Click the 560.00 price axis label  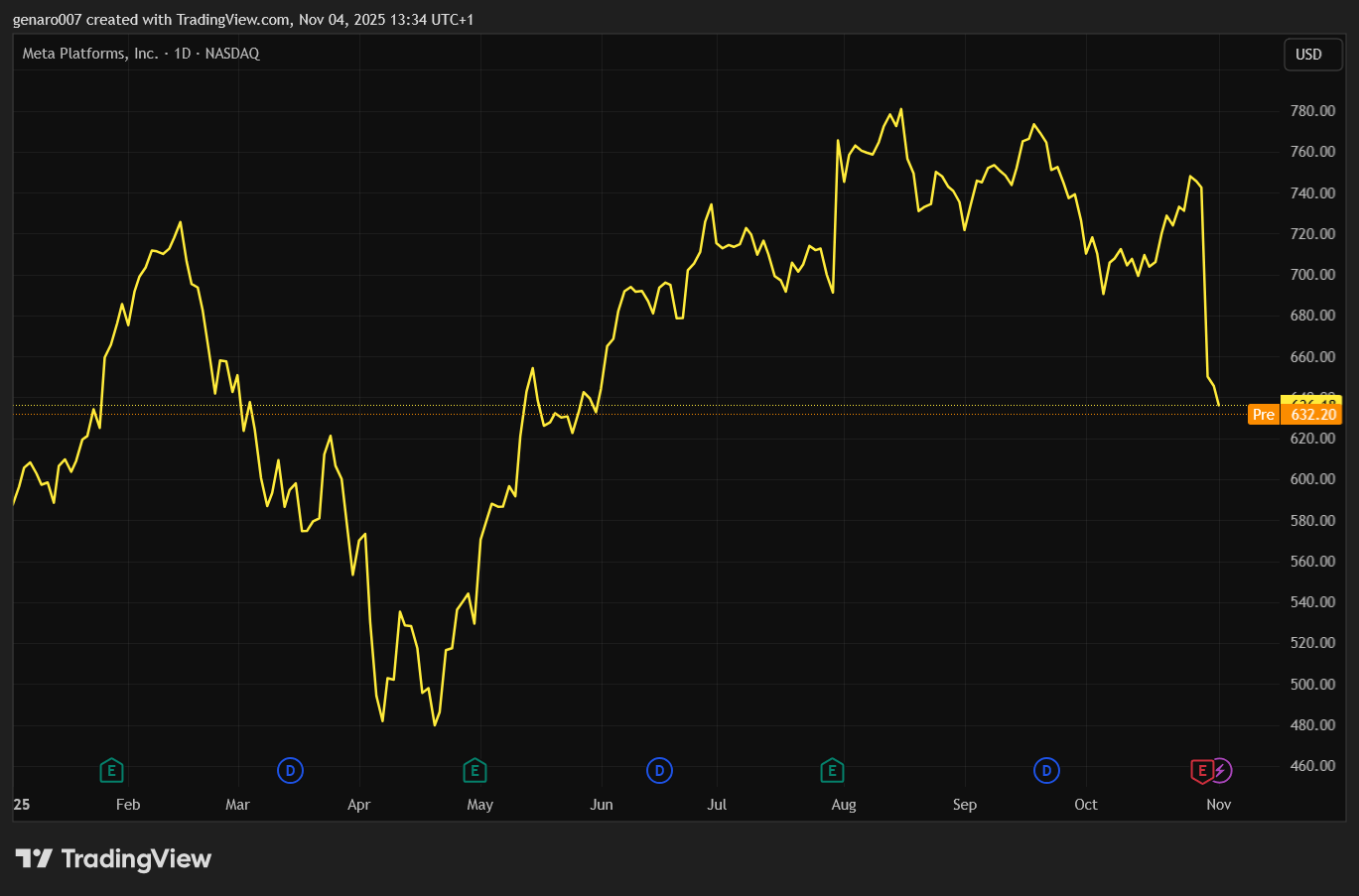click(1312, 562)
